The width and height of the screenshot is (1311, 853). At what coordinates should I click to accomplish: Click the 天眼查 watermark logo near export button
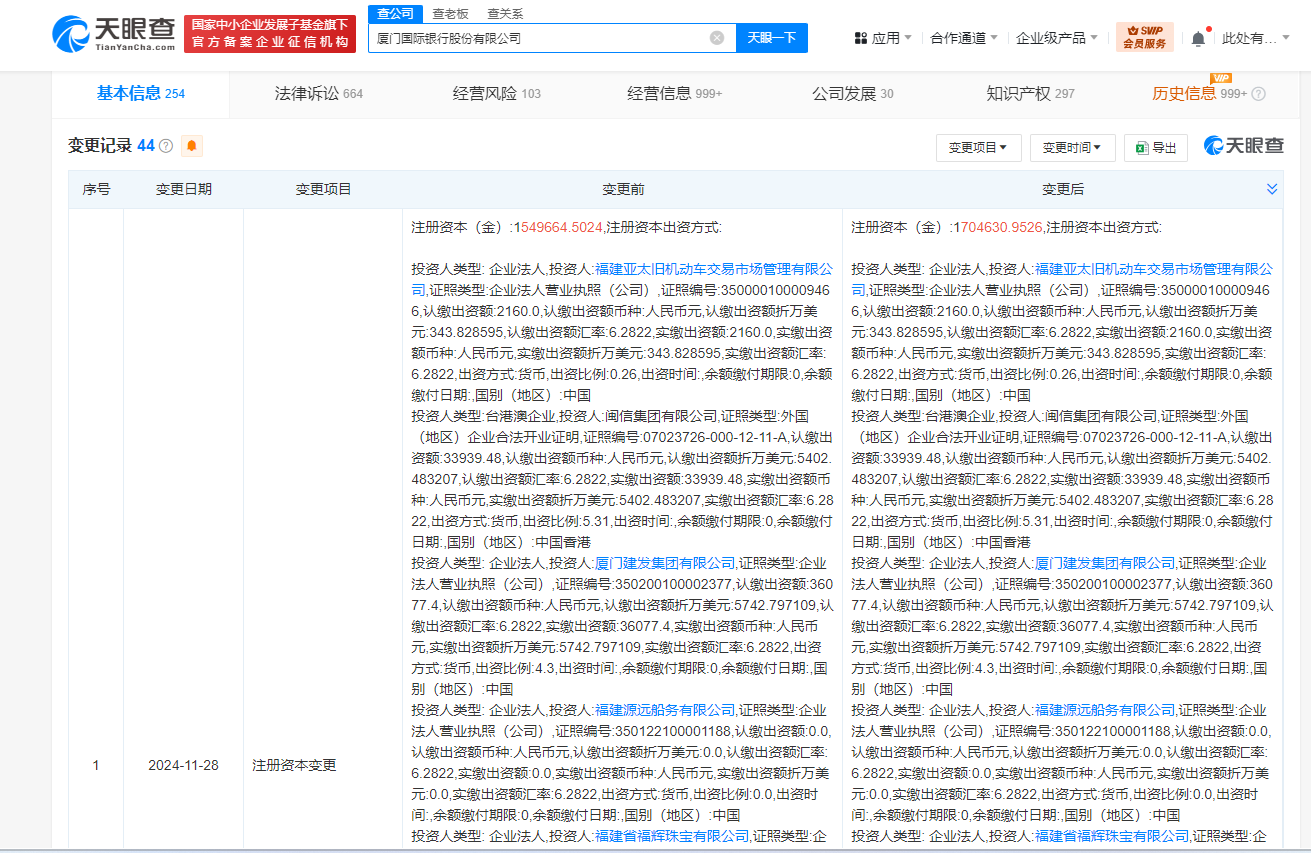(1240, 145)
